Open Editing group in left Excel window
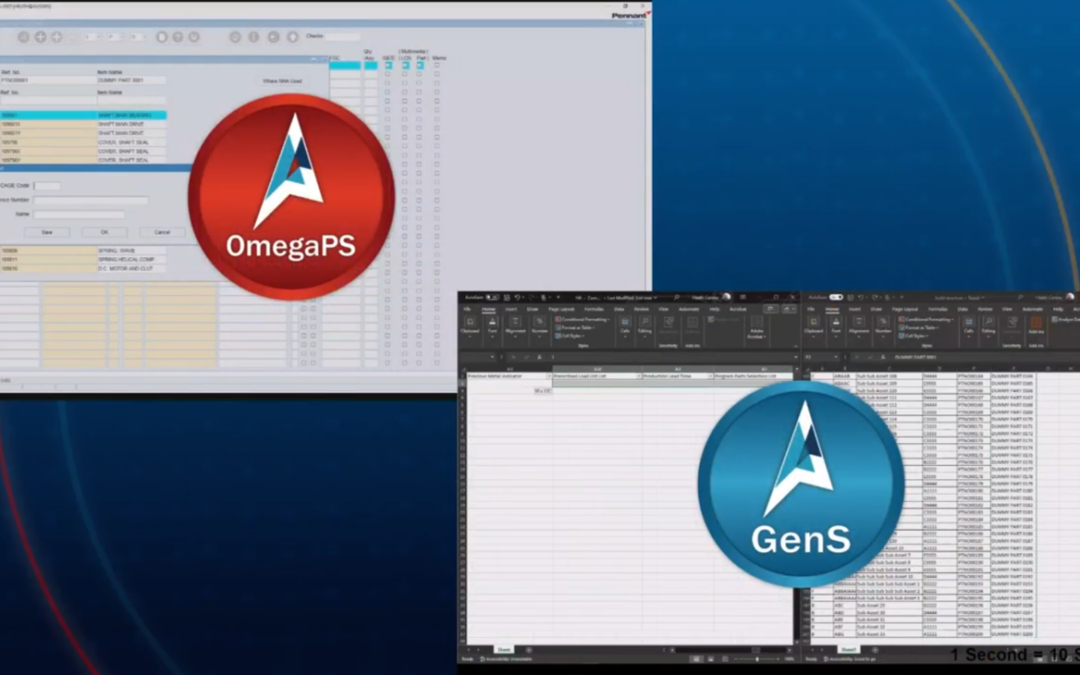This screenshot has width=1080, height=675. [644, 325]
